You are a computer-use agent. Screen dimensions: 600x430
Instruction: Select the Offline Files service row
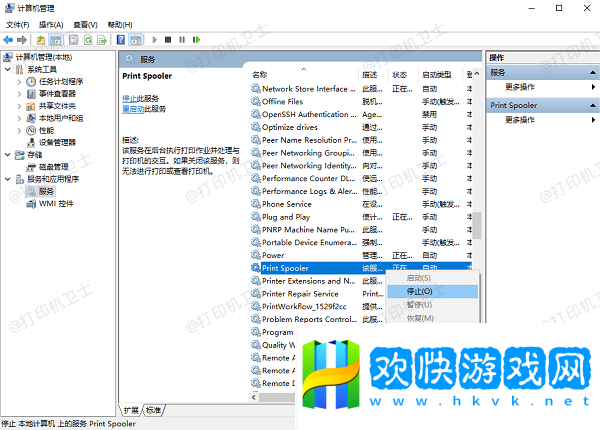click(x=361, y=101)
